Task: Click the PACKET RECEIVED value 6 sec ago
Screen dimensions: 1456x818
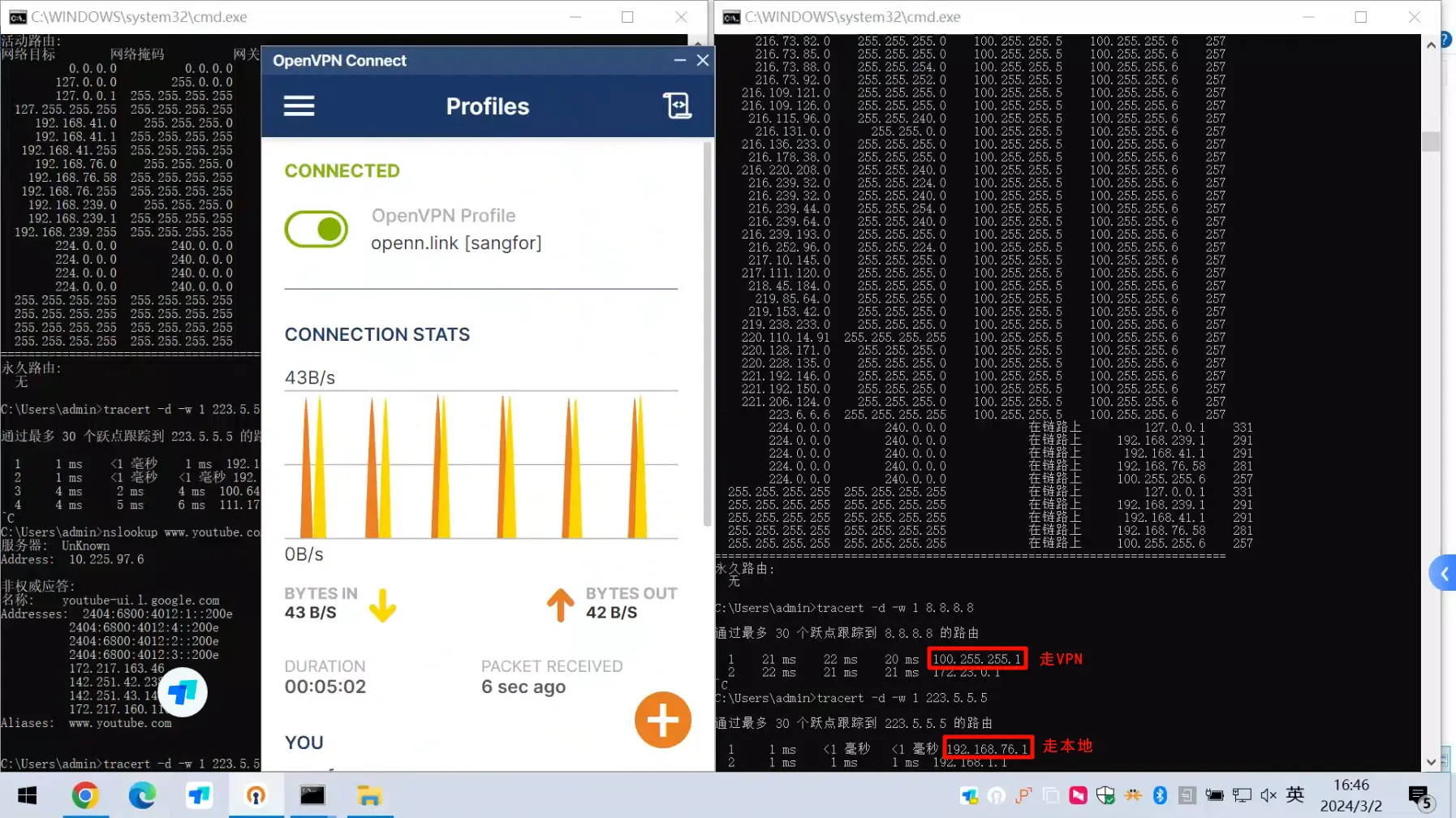Action: 523,687
